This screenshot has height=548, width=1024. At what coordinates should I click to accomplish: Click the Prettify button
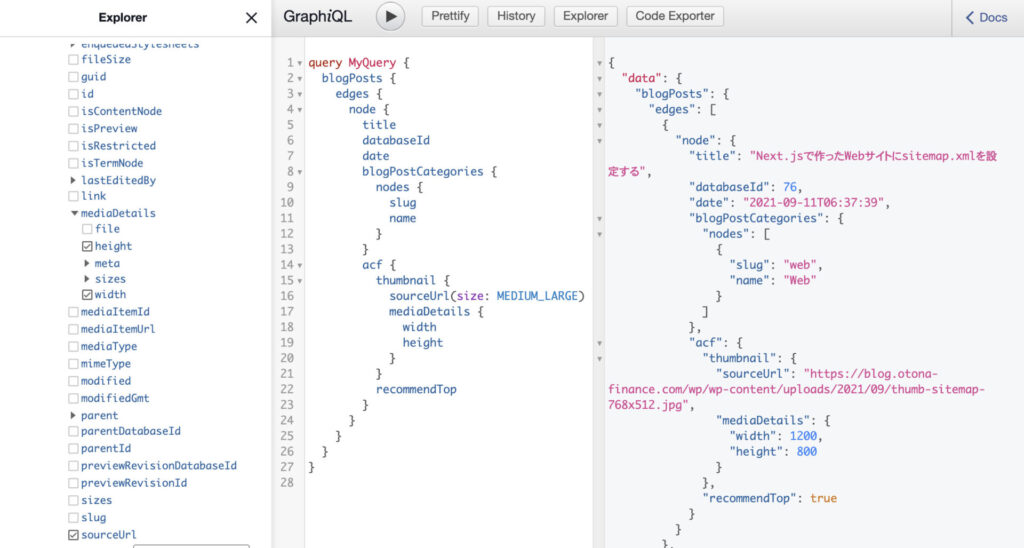(450, 16)
